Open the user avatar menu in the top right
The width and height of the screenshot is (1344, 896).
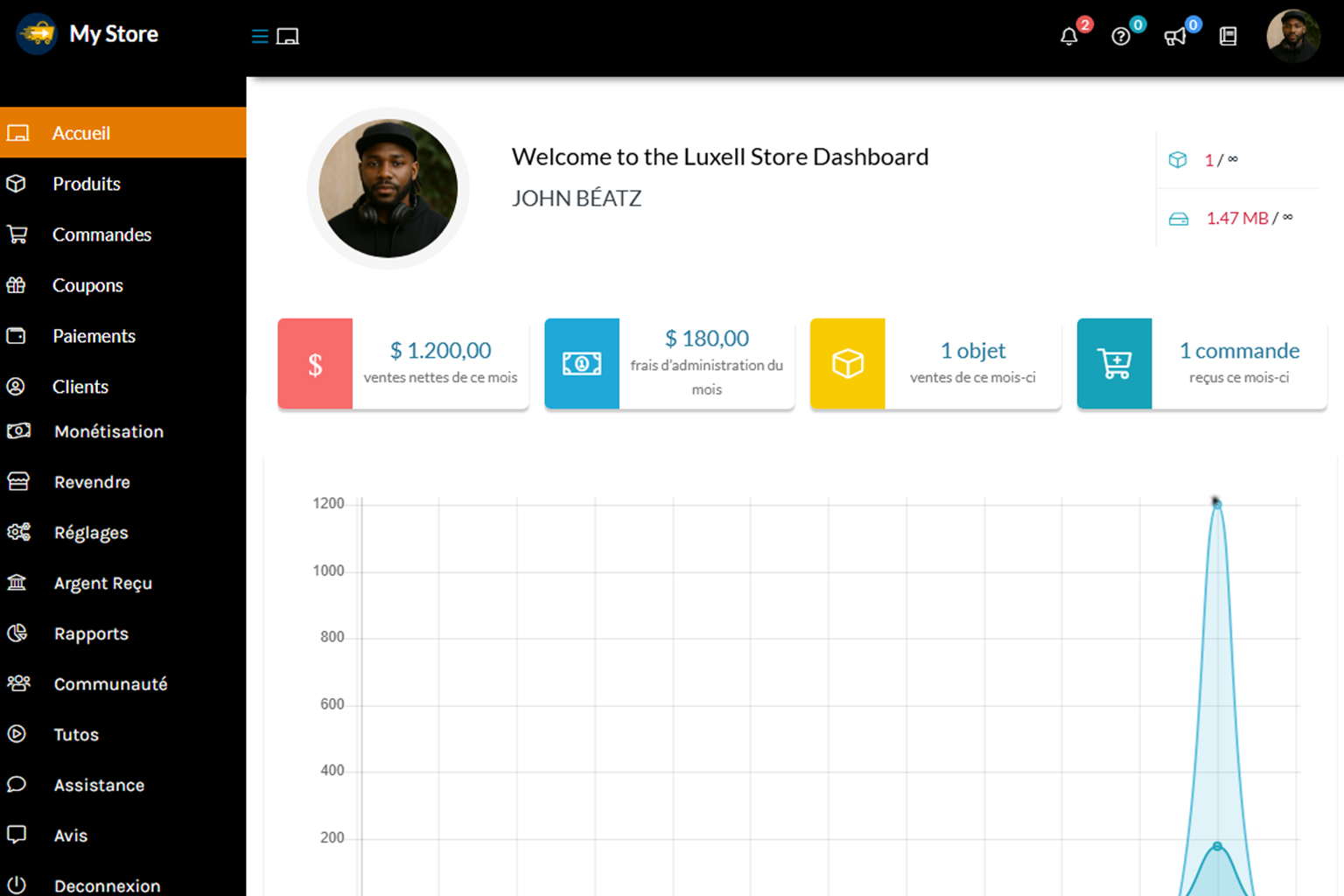[1292, 36]
